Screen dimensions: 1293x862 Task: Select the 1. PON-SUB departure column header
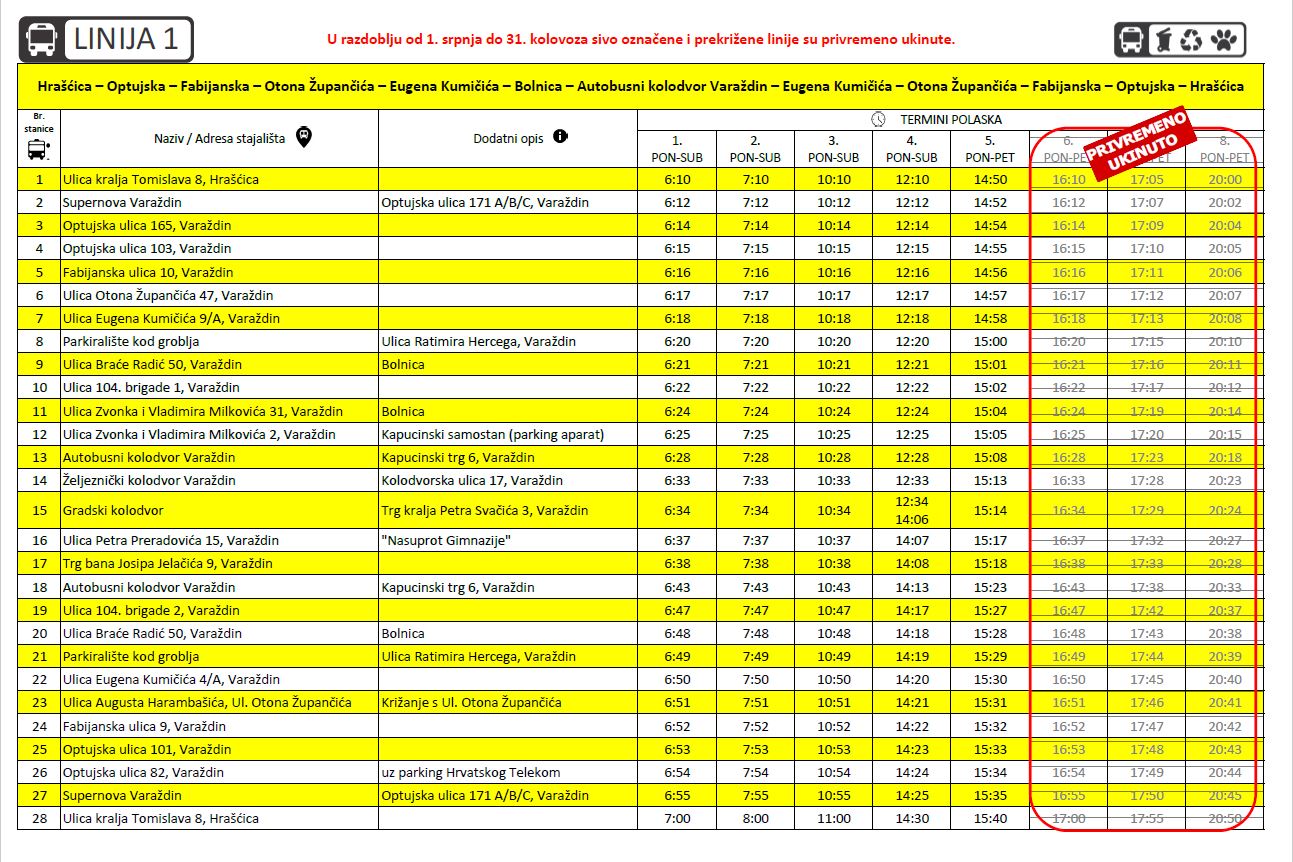(x=677, y=149)
